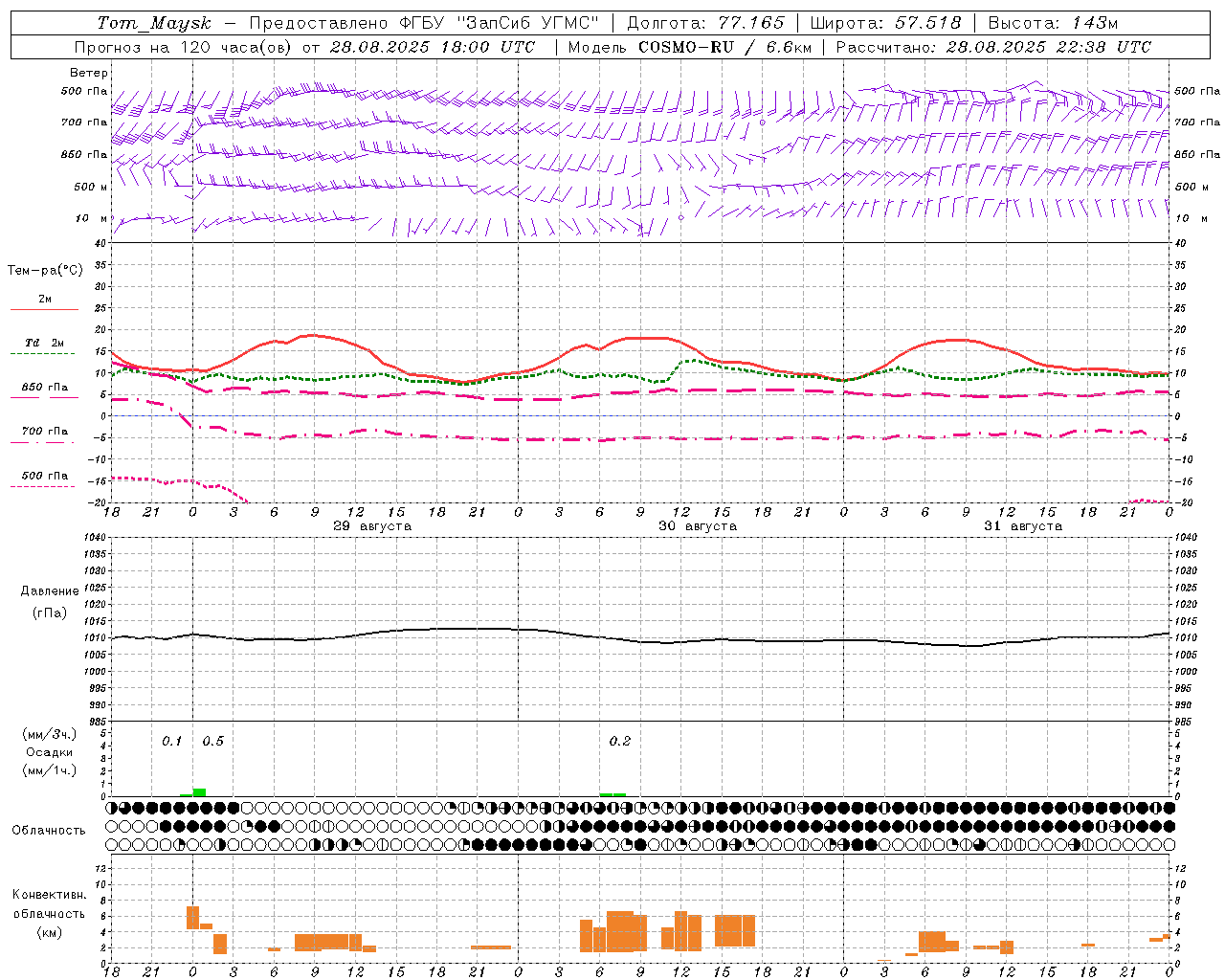Select the latitude value 57.518
The image size is (1225, 980).
tap(928, 23)
